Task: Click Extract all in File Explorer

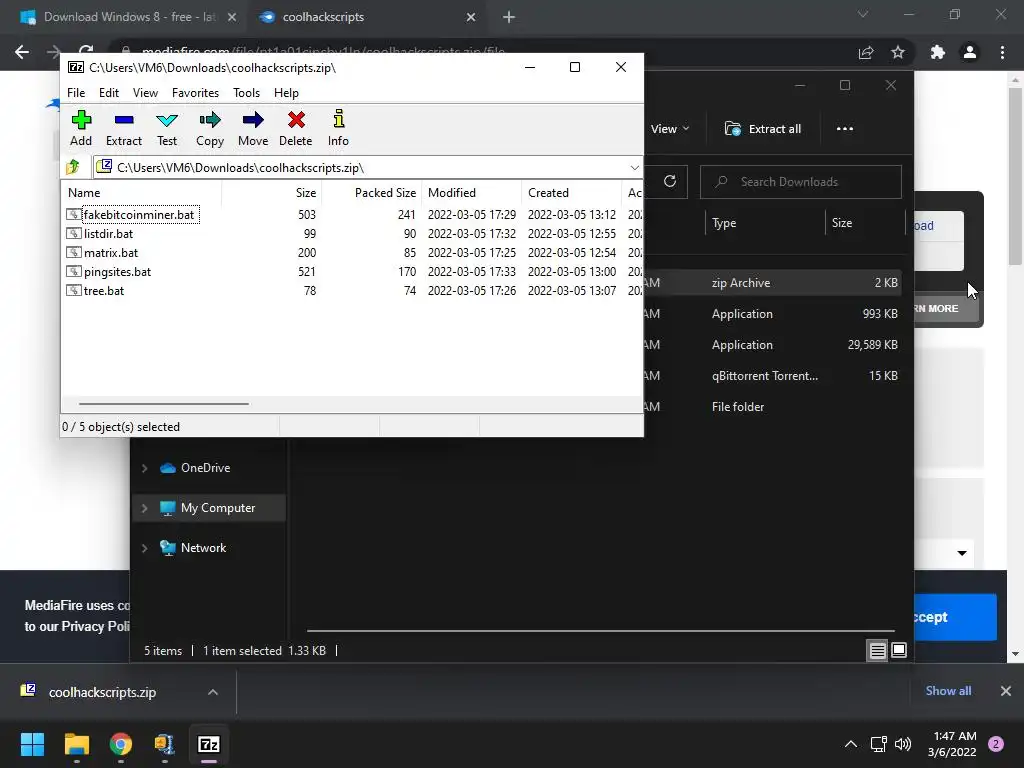Action: [x=763, y=129]
